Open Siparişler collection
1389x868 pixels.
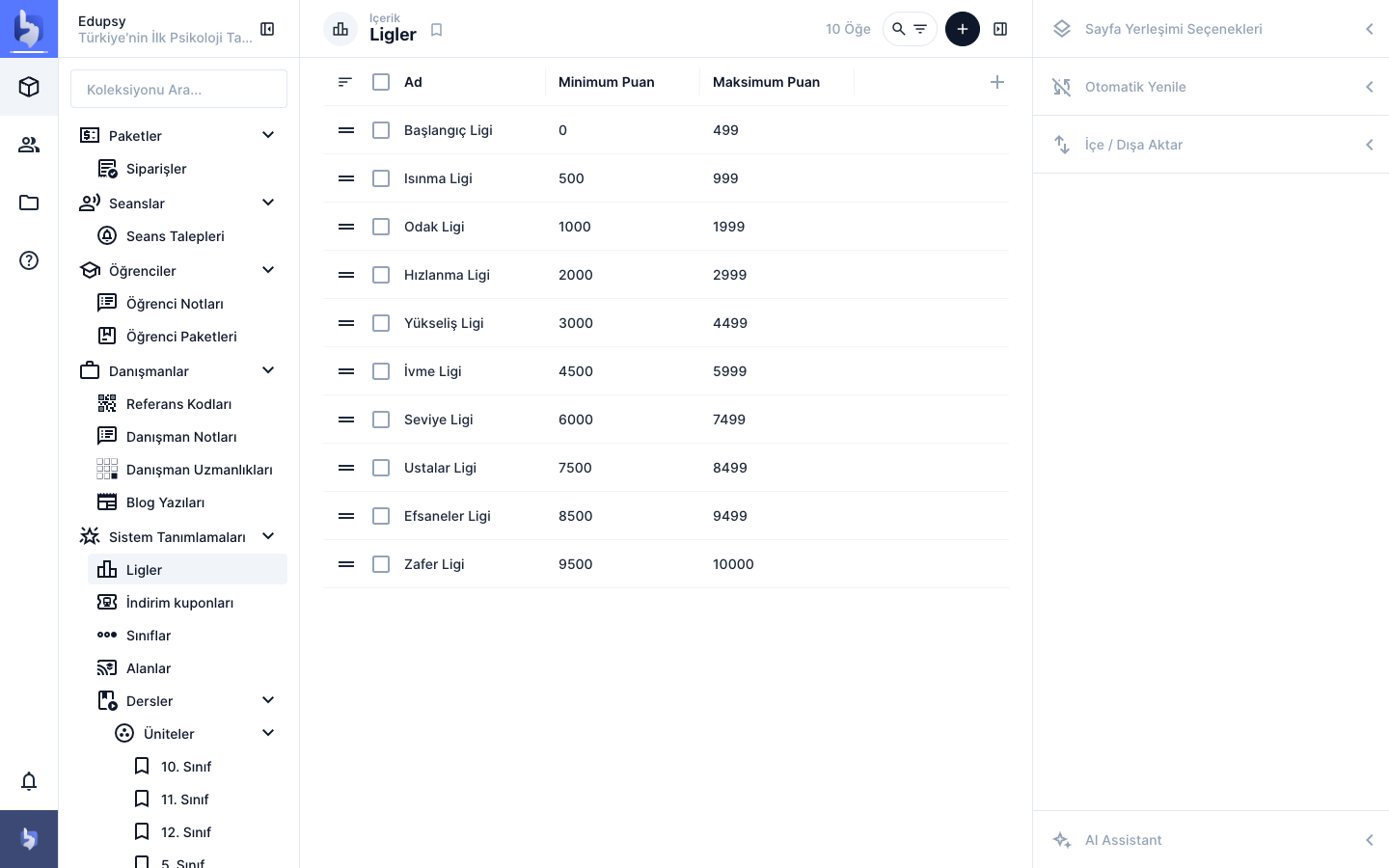[x=187, y=169]
